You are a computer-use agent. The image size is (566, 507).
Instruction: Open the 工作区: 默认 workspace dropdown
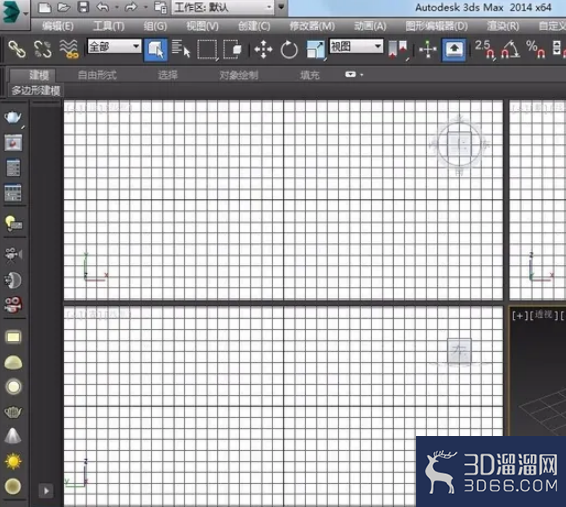pyautogui.click(x=222, y=7)
